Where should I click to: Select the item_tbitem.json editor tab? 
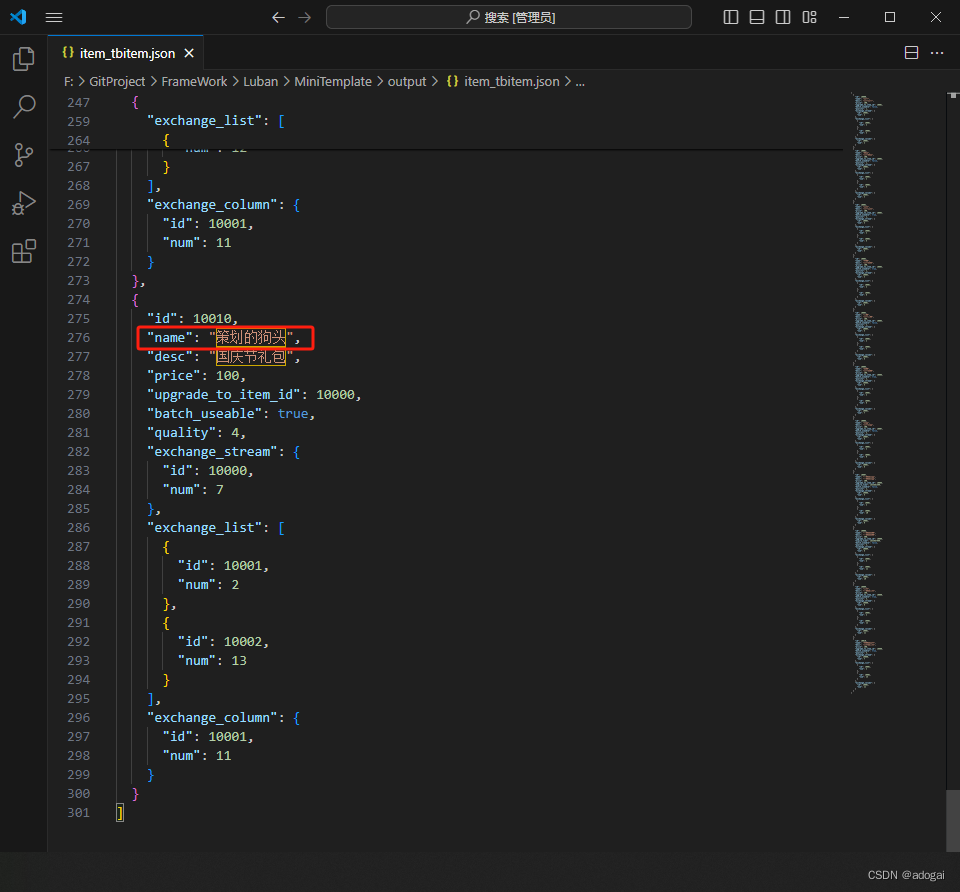[126, 53]
